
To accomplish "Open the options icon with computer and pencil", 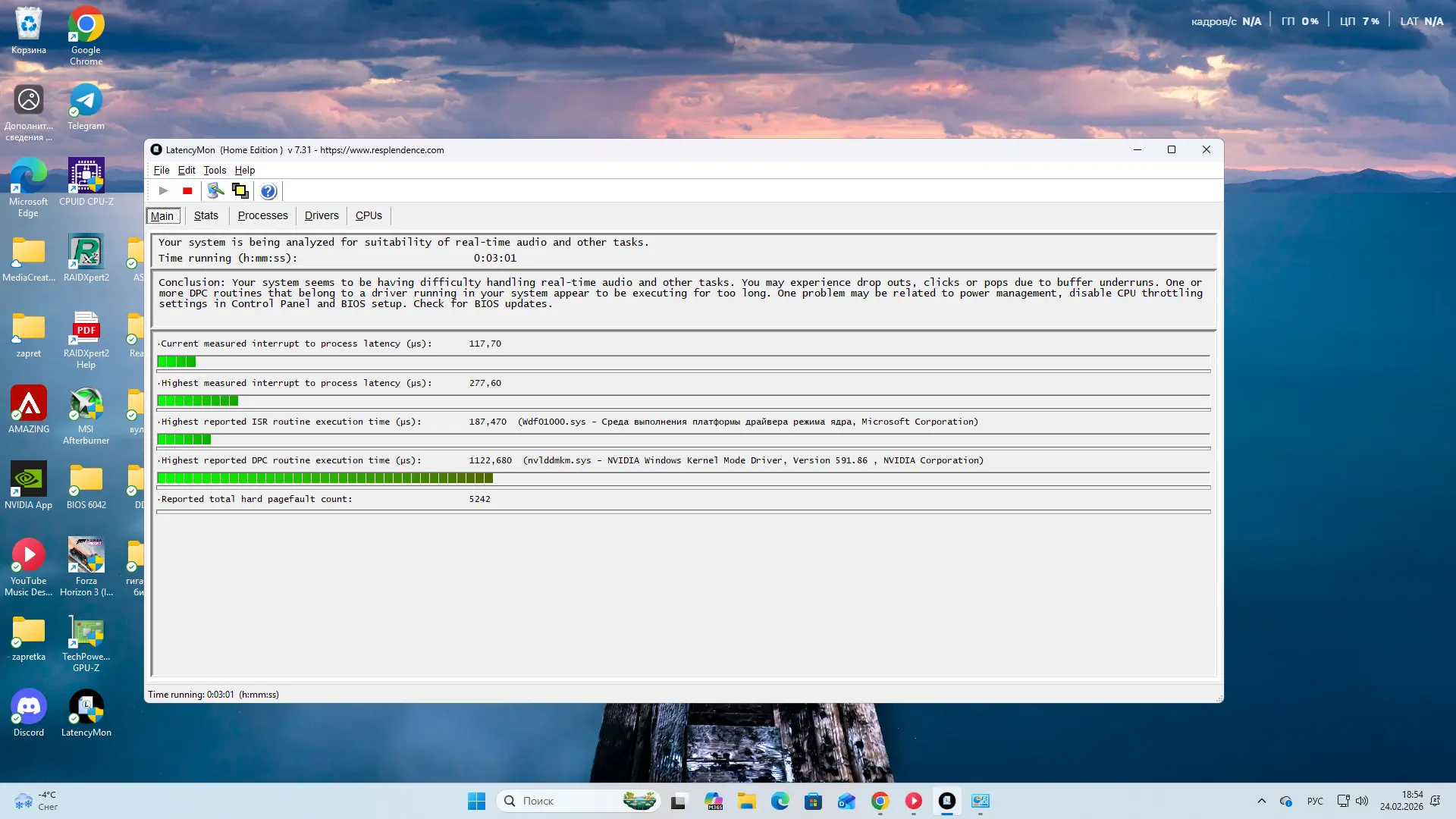I will [x=215, y=191].
